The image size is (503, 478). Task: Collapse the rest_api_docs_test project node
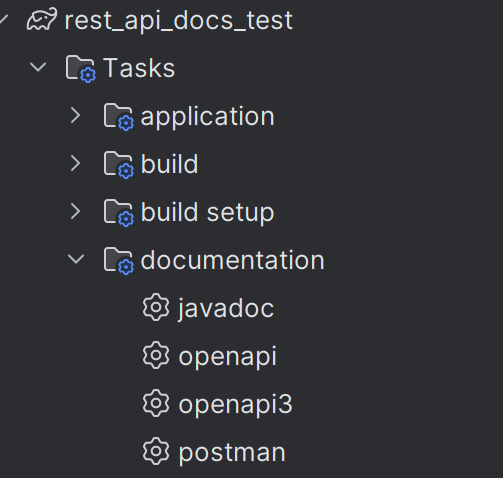click(x=3, y=19)
